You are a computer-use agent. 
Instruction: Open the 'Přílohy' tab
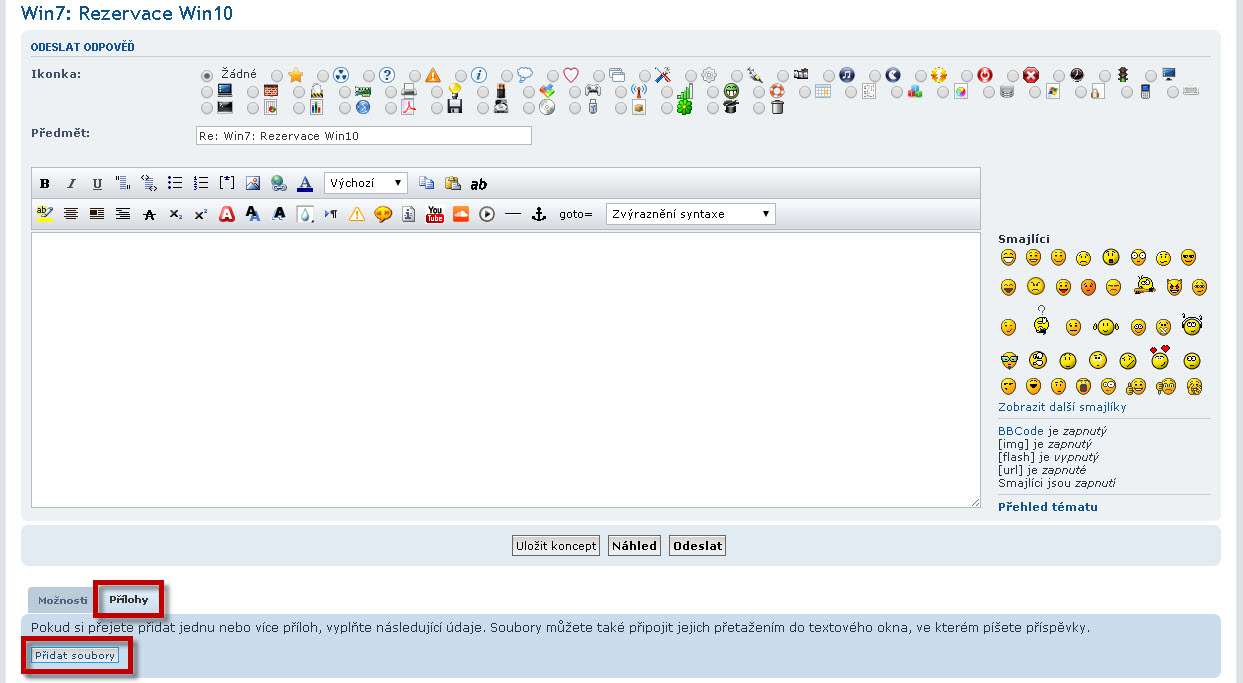click(x=129, y=600)
